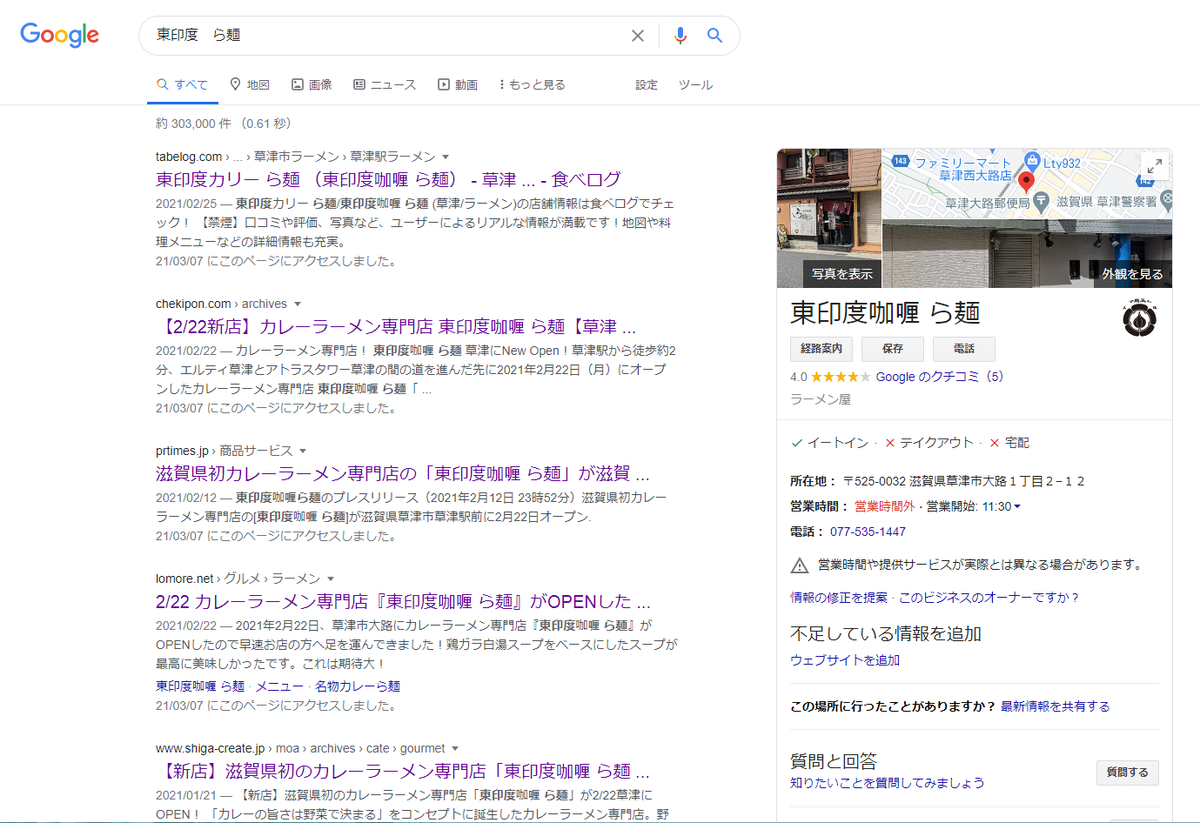Click the ラーメン屋 category text
This screenshot has width=1200, height=823.
(820, 399)
